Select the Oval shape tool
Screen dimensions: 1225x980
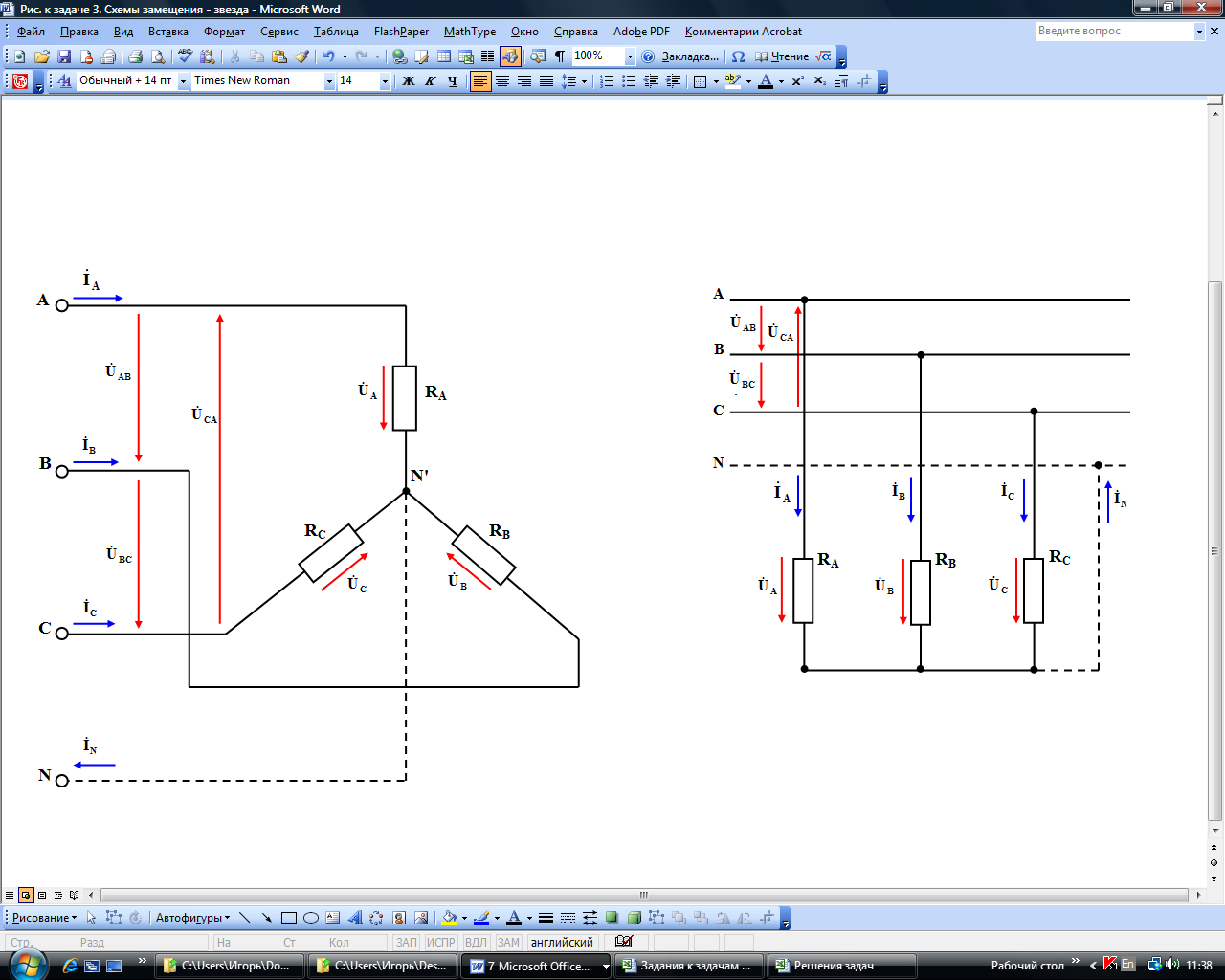coord(311,918)
